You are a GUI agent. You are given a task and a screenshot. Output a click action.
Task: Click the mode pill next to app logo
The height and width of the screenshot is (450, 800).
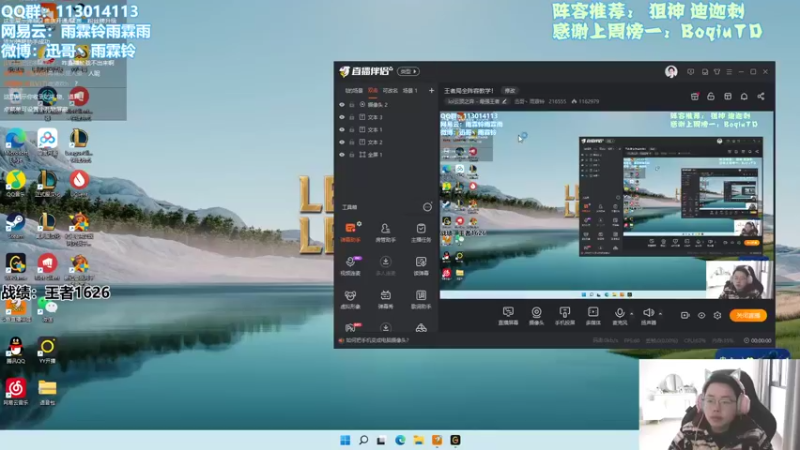point(408,71)
